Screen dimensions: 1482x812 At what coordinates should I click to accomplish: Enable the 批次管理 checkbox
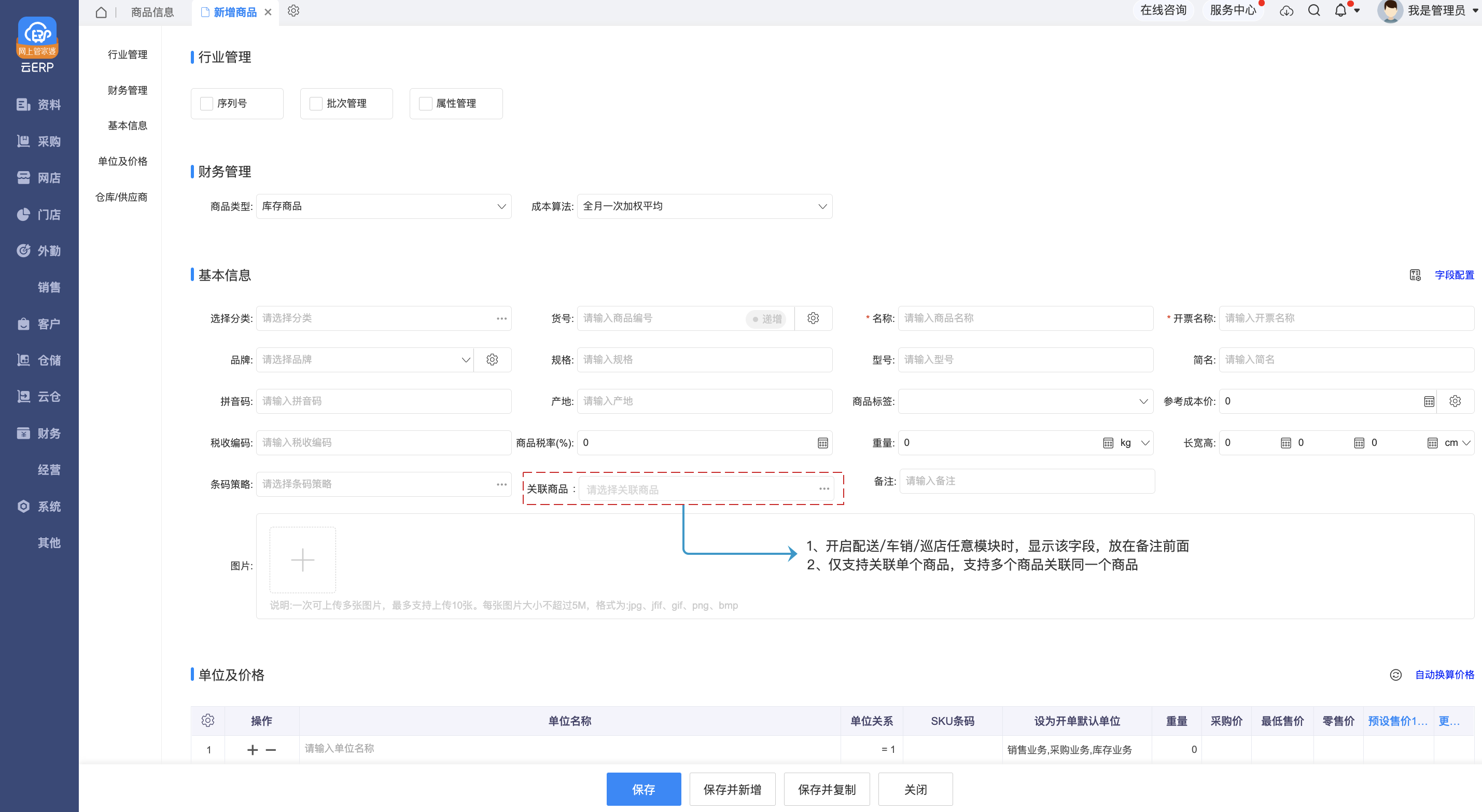coord(316,104)
